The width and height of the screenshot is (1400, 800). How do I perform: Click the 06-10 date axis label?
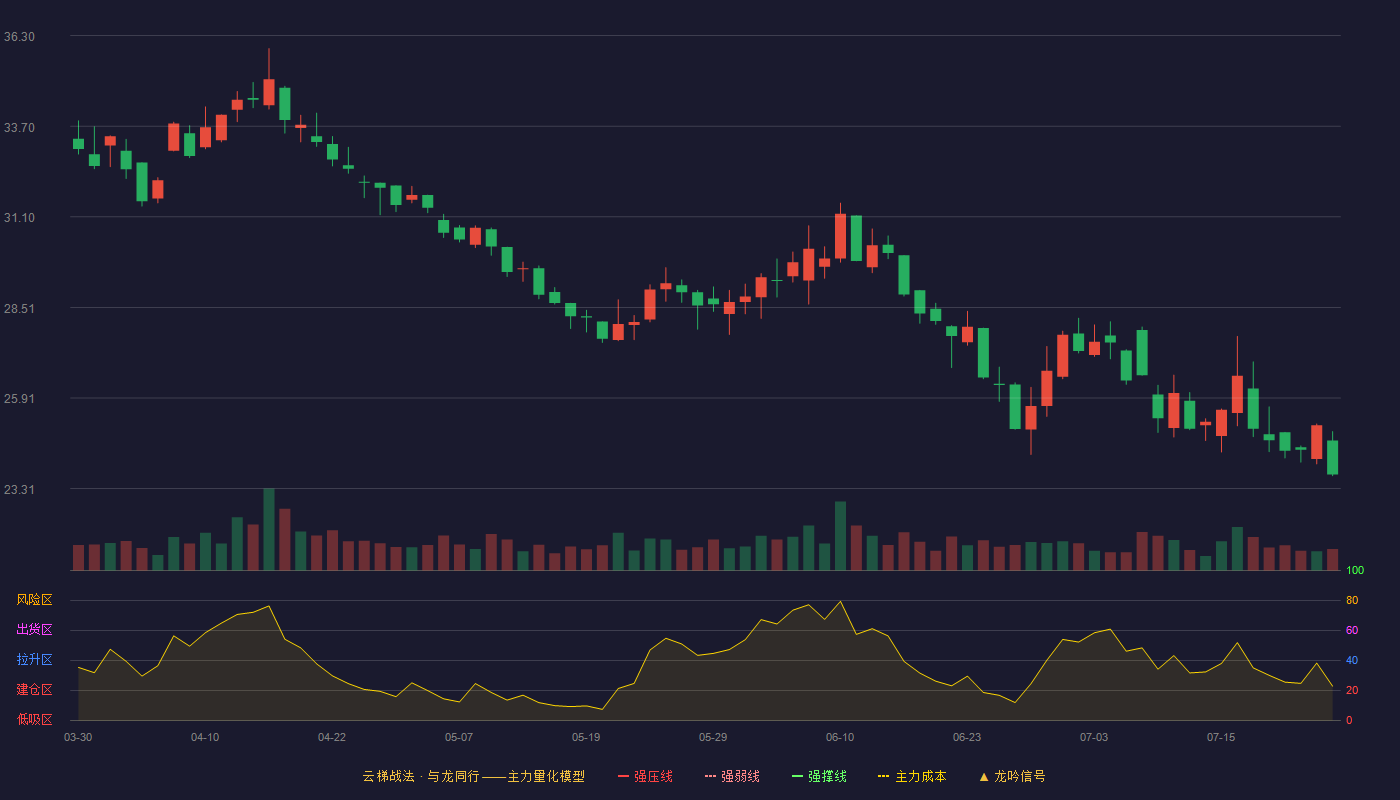[840, 737]
